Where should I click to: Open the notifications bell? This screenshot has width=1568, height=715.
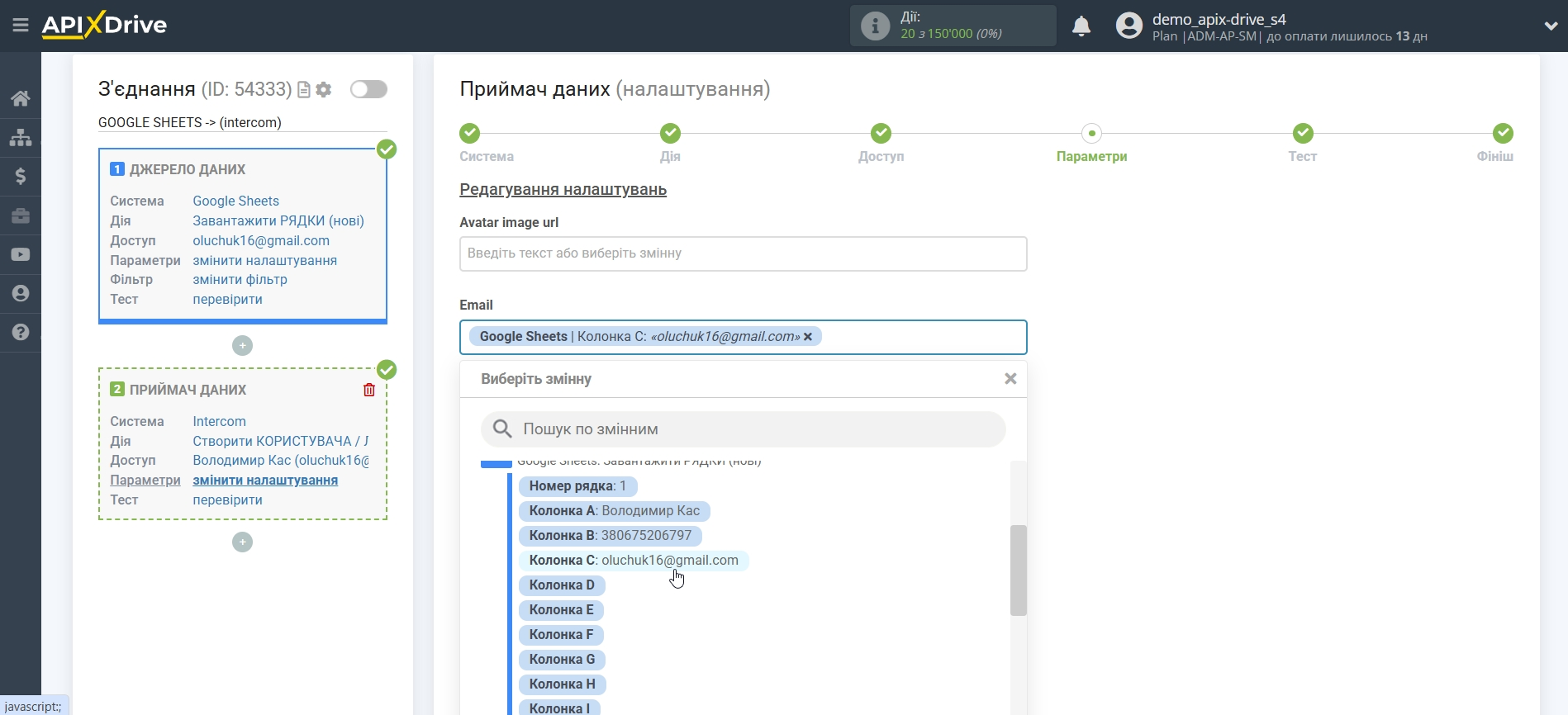point(1081,26)
